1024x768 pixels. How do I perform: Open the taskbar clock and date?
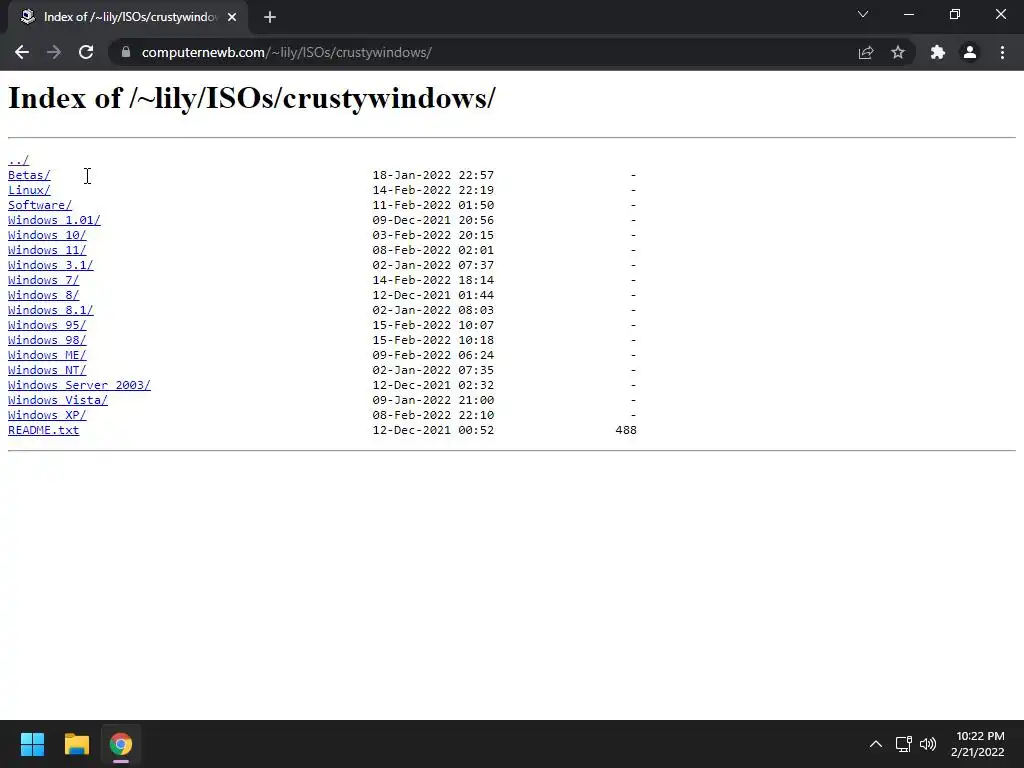[x=978, y=744]
